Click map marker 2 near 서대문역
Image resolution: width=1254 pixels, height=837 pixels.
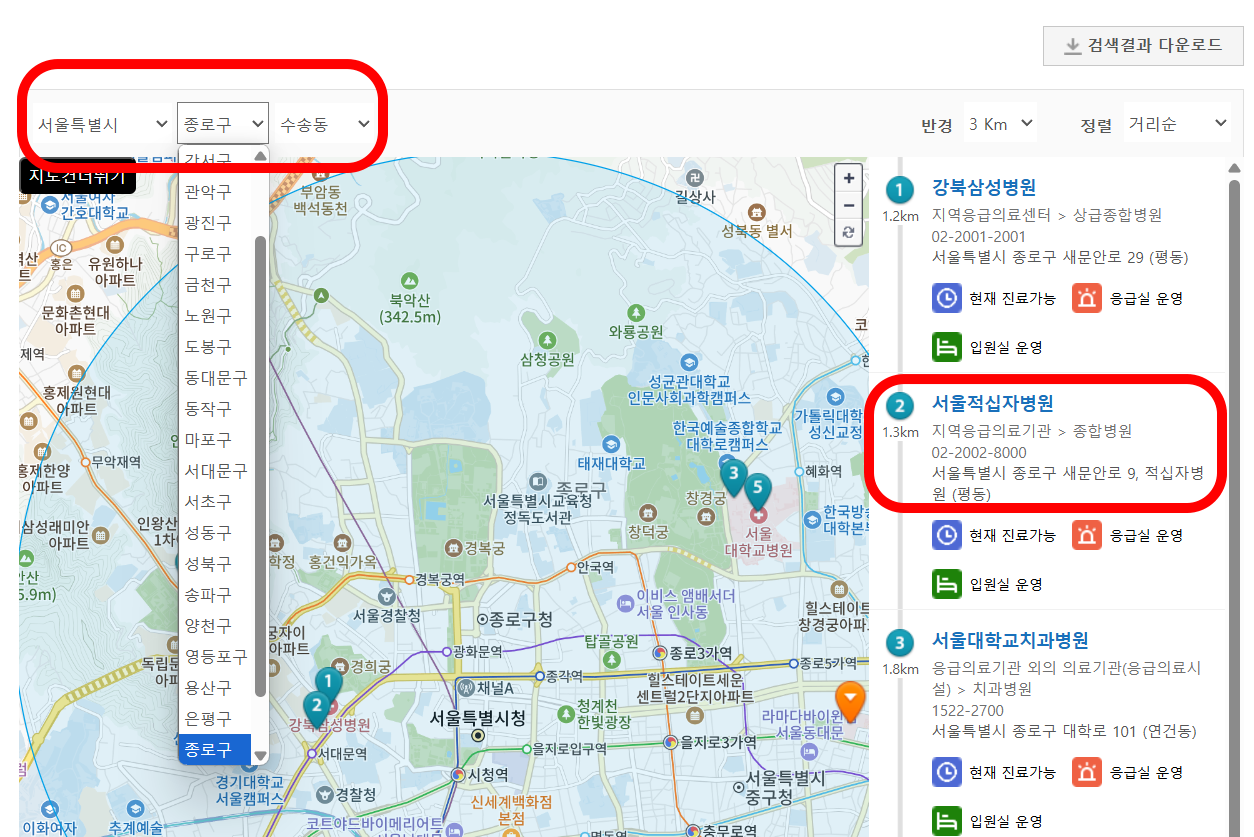pyautogui.click(x=316, y=707)
